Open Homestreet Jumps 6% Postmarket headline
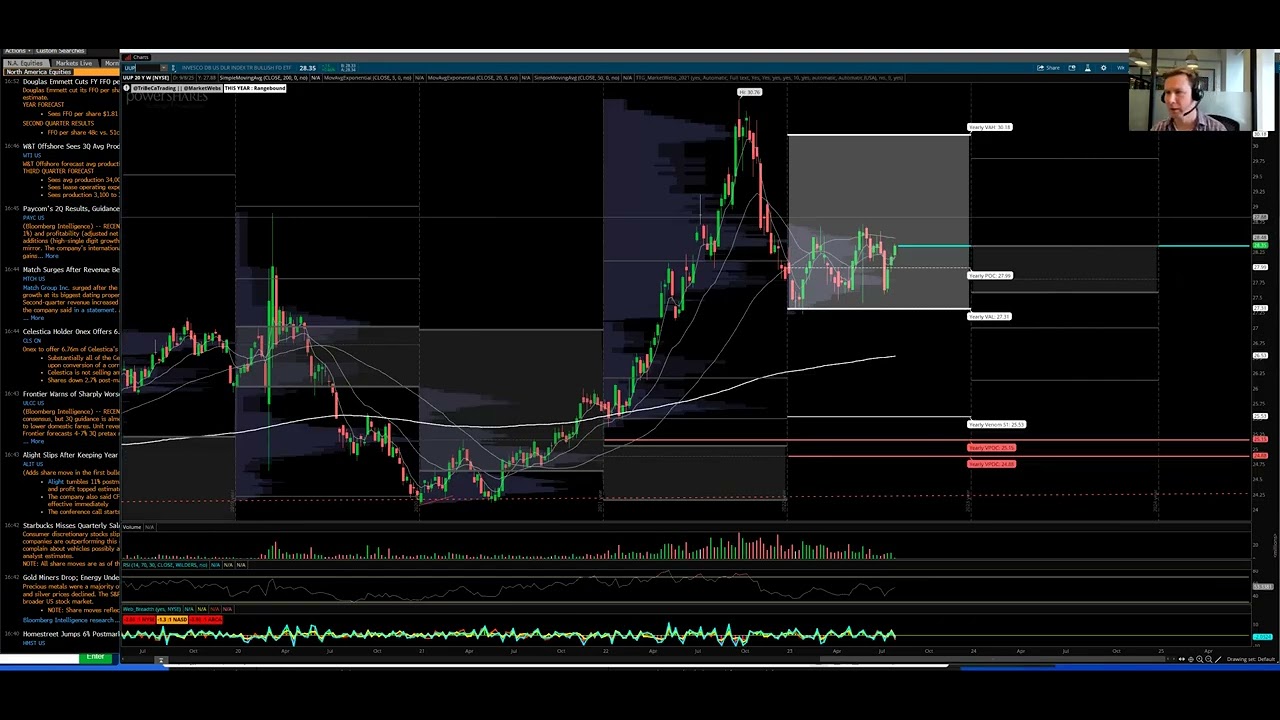 coord(71,634)
